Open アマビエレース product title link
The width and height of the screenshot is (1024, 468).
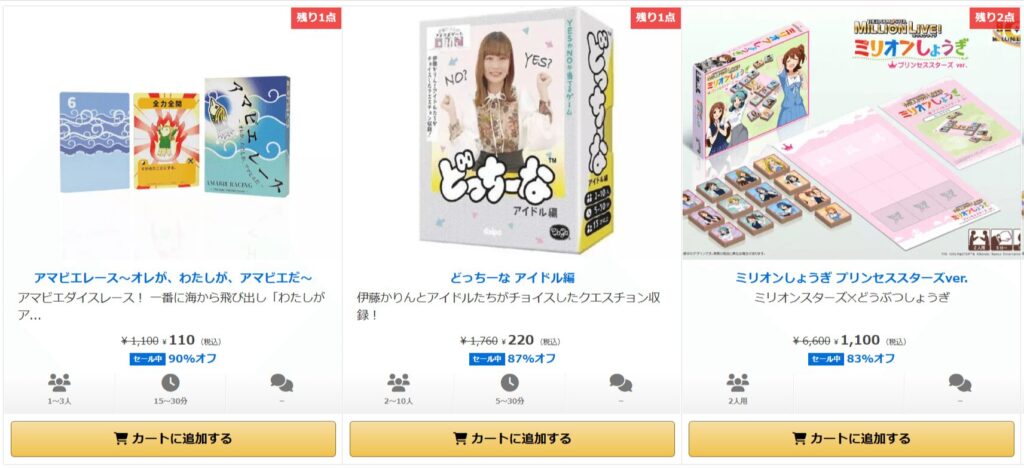click(x=172, y=278)
